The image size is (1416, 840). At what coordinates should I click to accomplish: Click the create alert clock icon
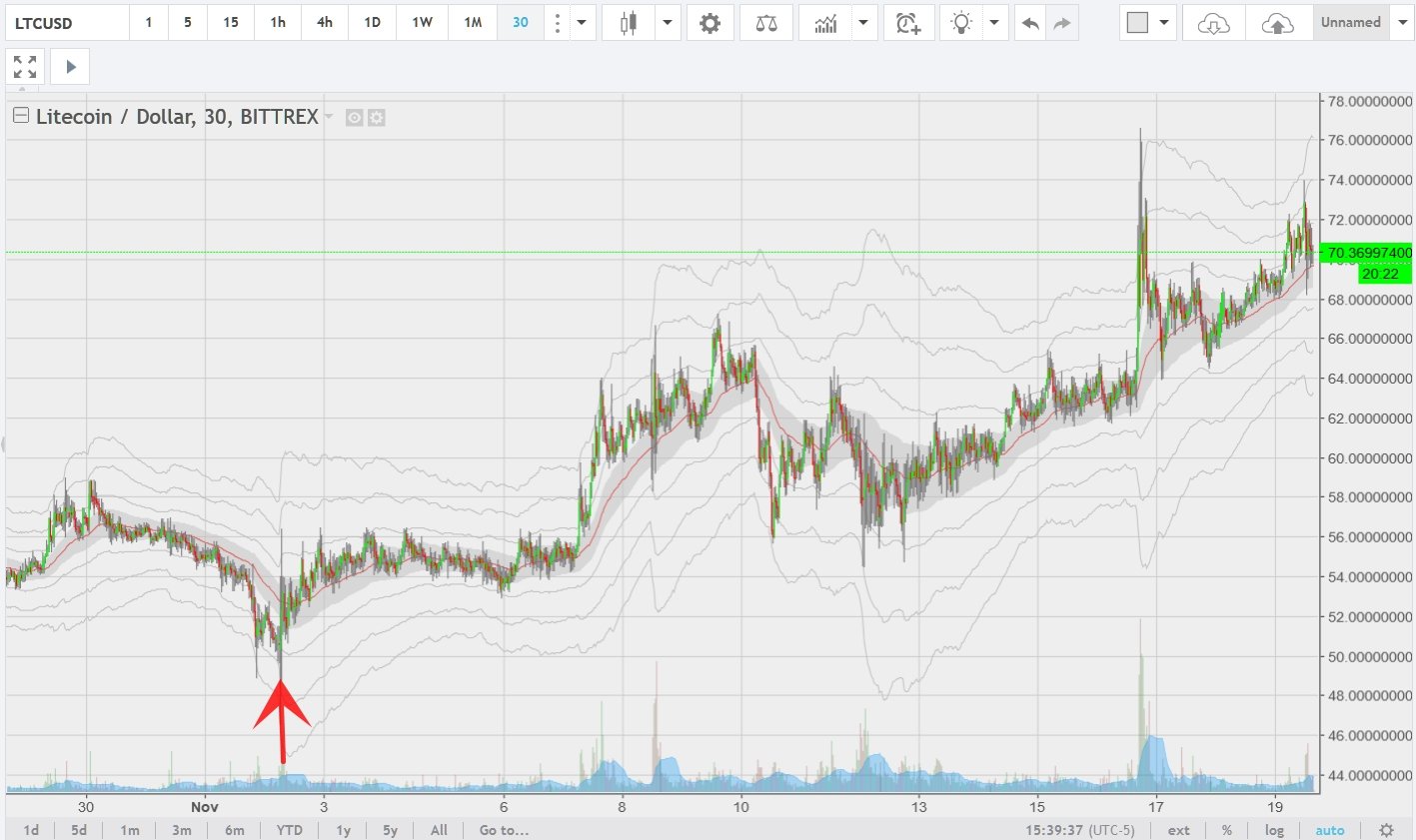pyautogui.click(x=908, y=22)
